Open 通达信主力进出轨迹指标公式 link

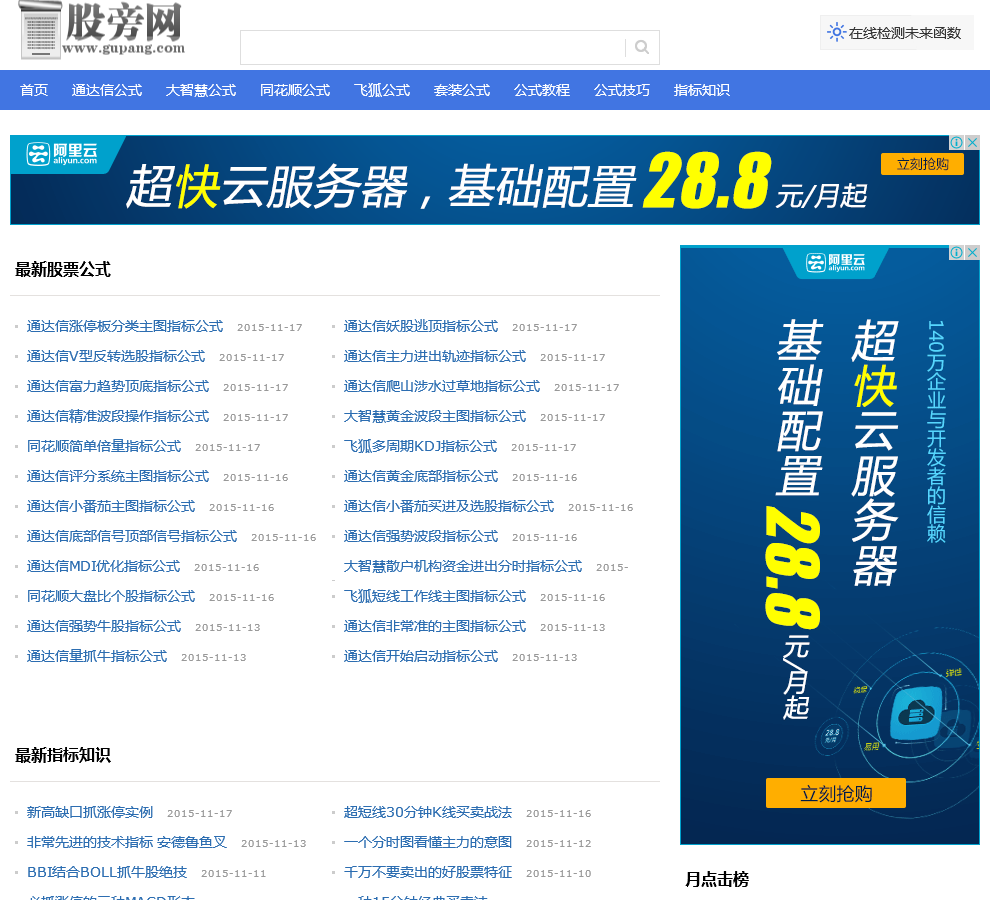tap(435, 357)
